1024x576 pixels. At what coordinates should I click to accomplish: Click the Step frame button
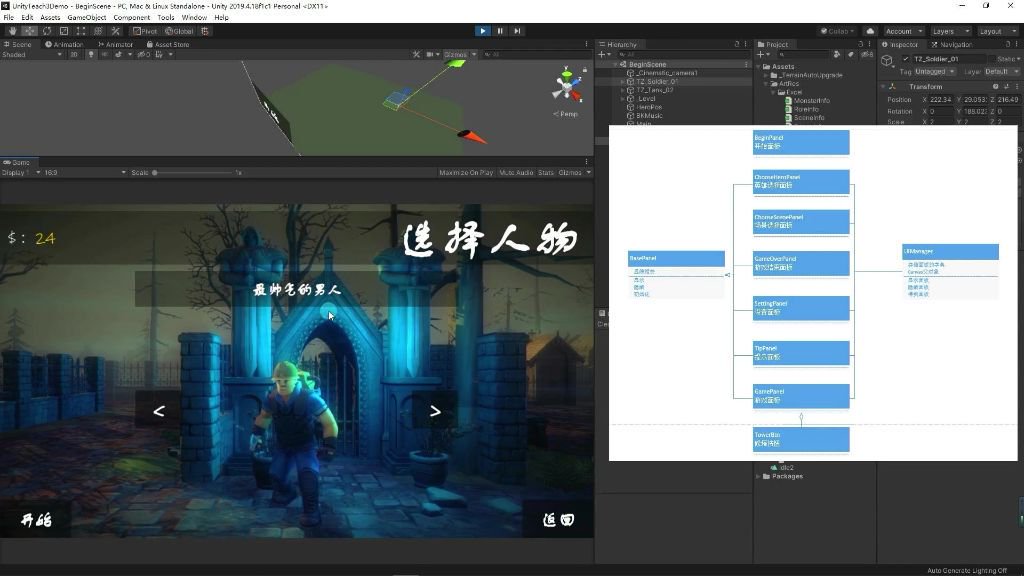coord(517,31)
